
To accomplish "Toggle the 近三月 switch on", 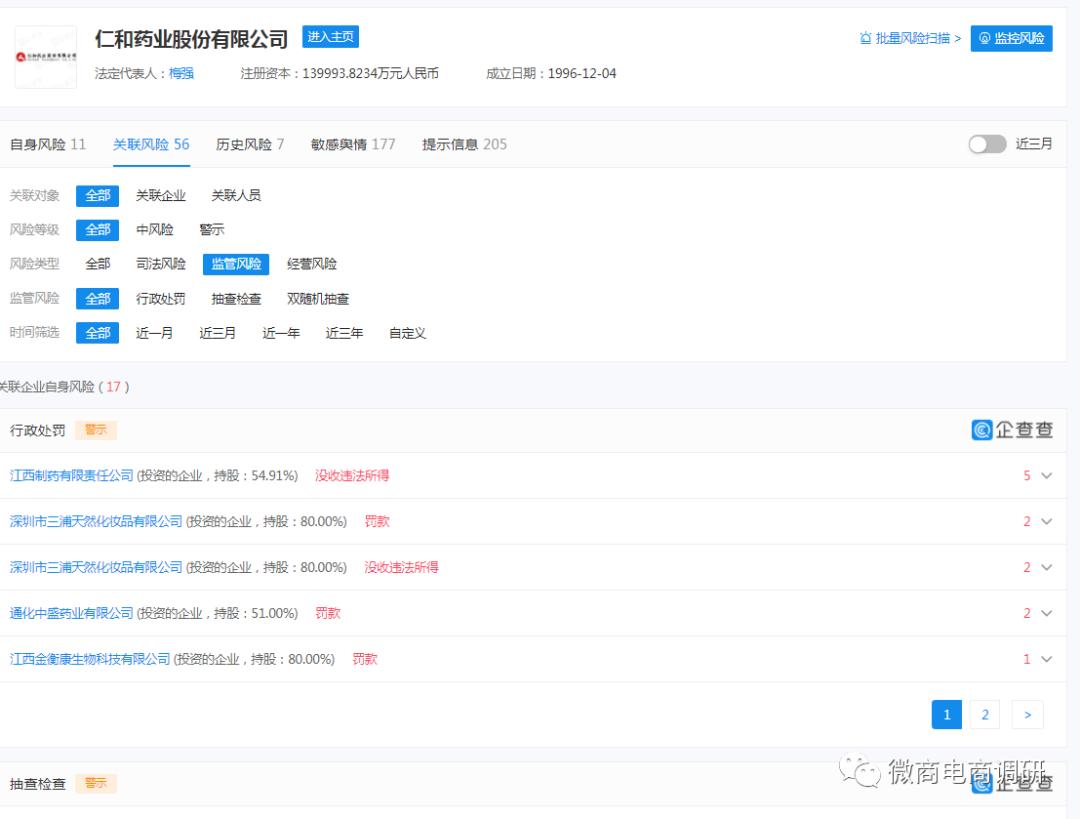I will 987,144.
